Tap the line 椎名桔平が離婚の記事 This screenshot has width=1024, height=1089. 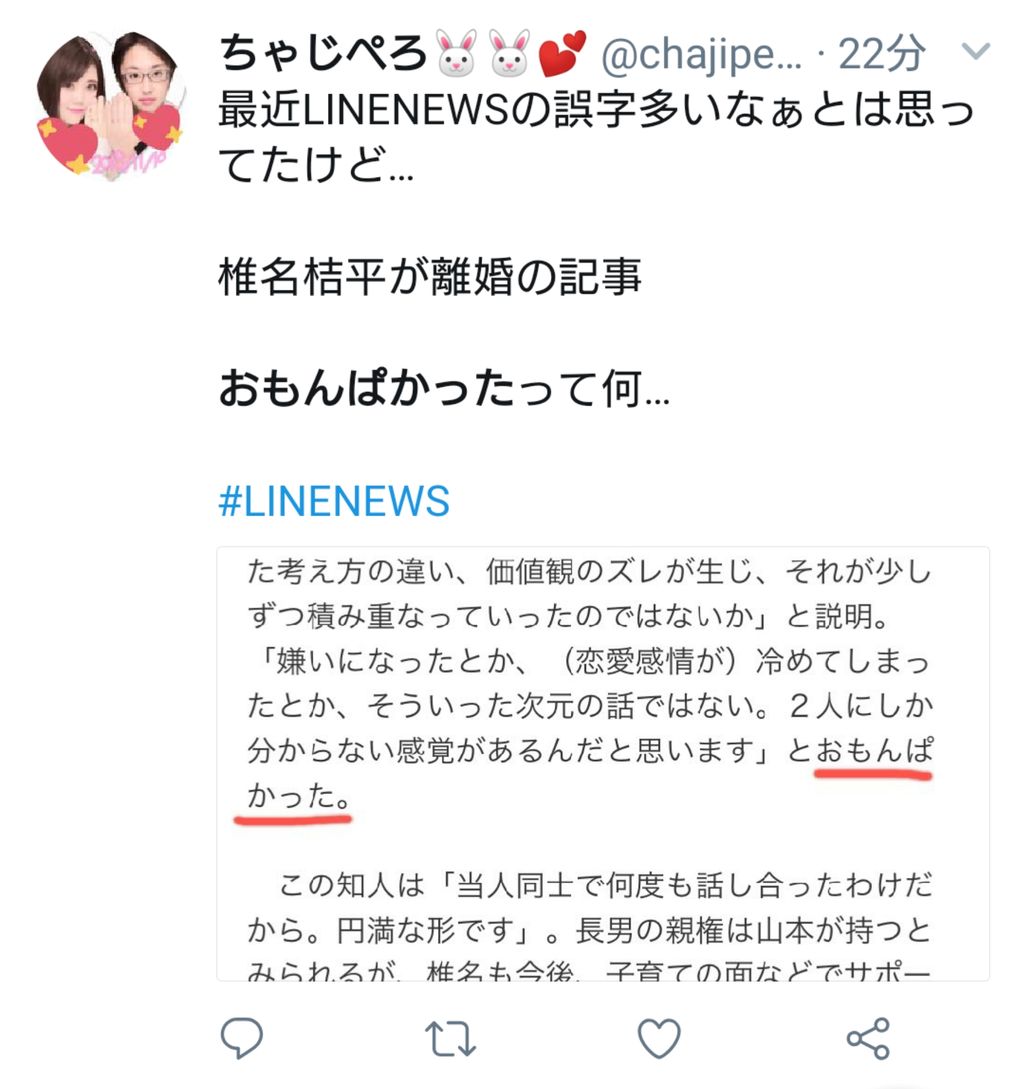429,276
